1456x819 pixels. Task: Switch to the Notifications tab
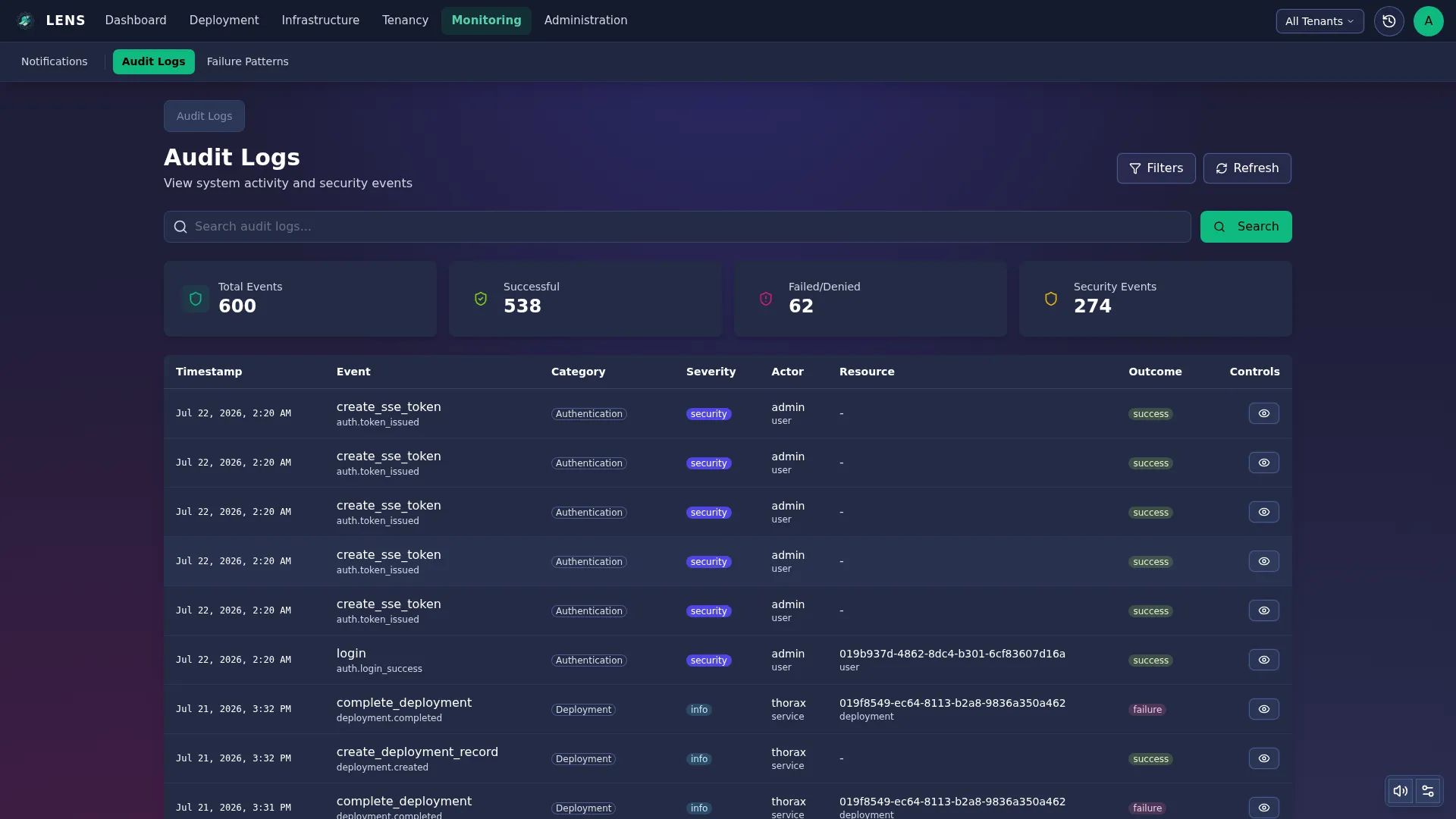click(54, 61)
